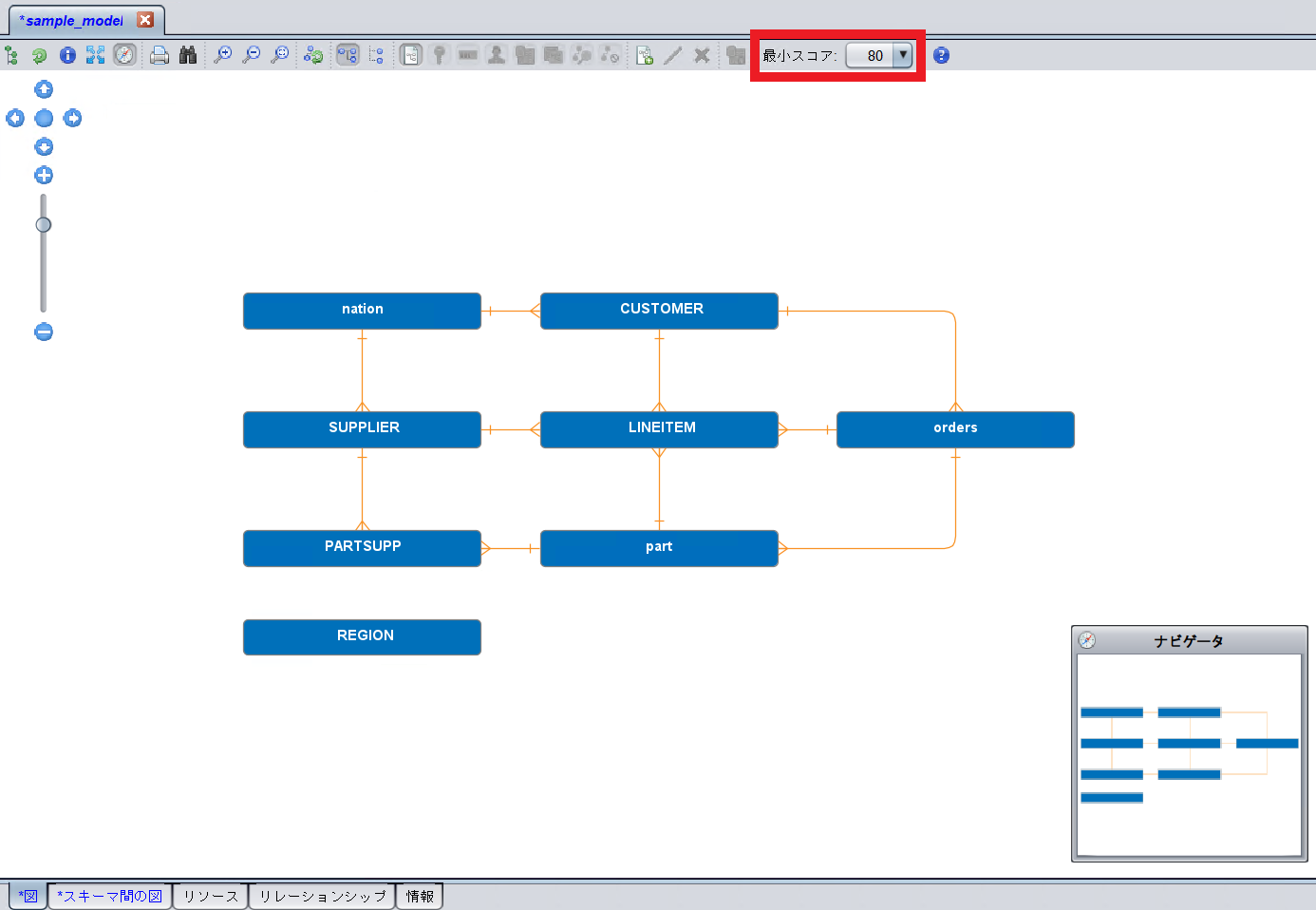1316x910 pixels.
Task: Click the grey search-relationship icon
Action: click(582, 55)
